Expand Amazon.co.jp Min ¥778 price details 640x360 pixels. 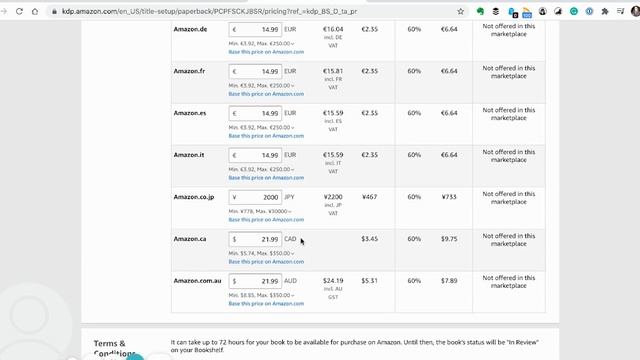click(260, 211)
